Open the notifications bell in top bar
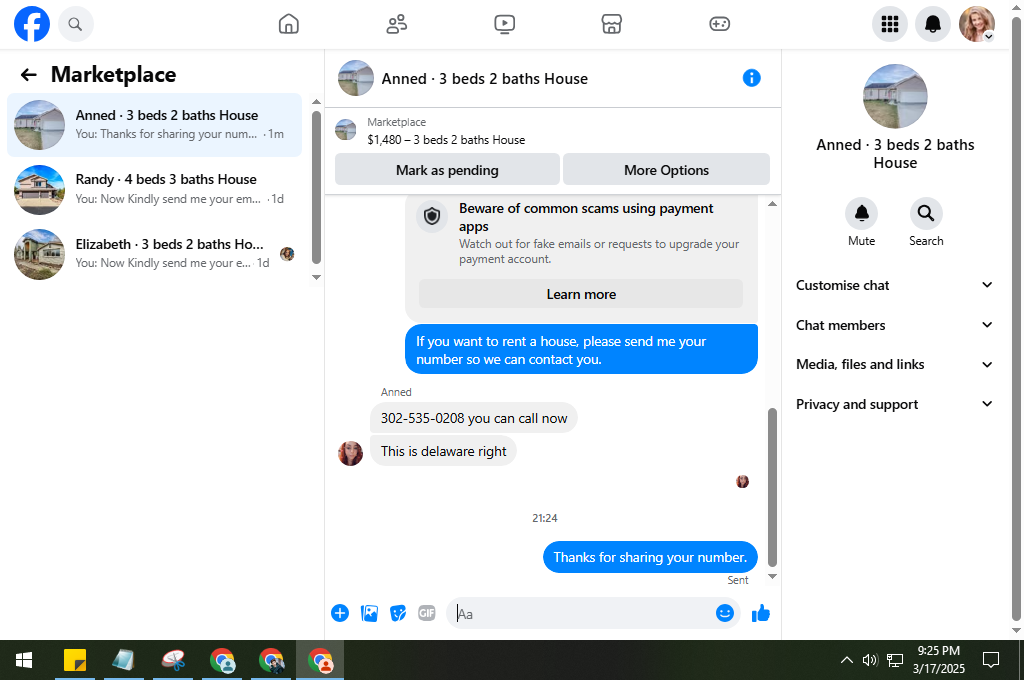This screenshot has height=680, width=1024. [933, 24]
